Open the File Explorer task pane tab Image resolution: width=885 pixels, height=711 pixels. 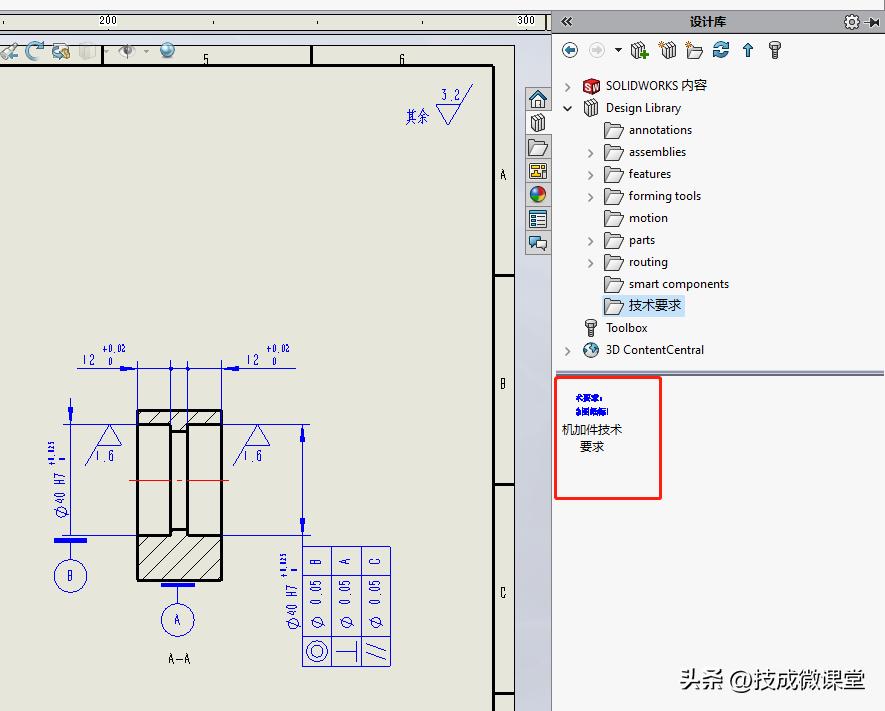(538, 147)
